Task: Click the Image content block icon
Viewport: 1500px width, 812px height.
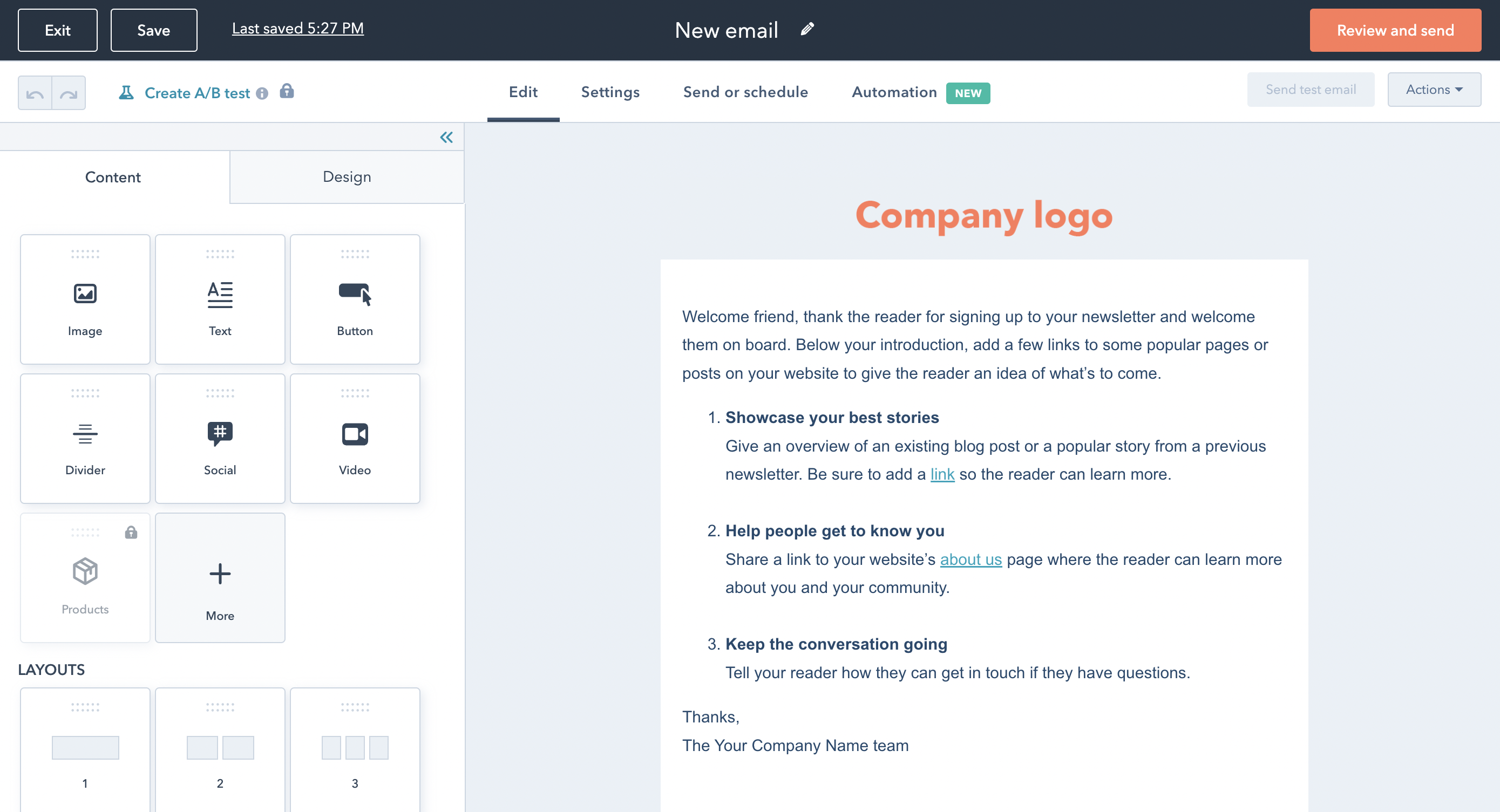Action: tap(85, 293)
